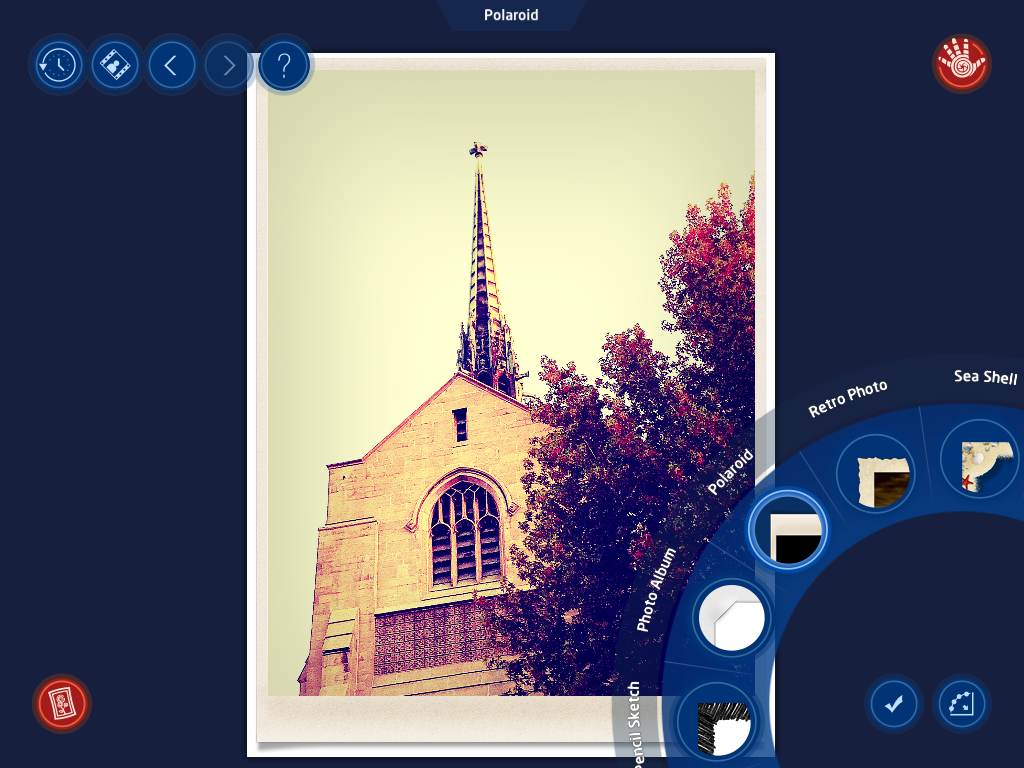Click the Photo Album label
1024x768 pixels.
click(x=656, y=590)
